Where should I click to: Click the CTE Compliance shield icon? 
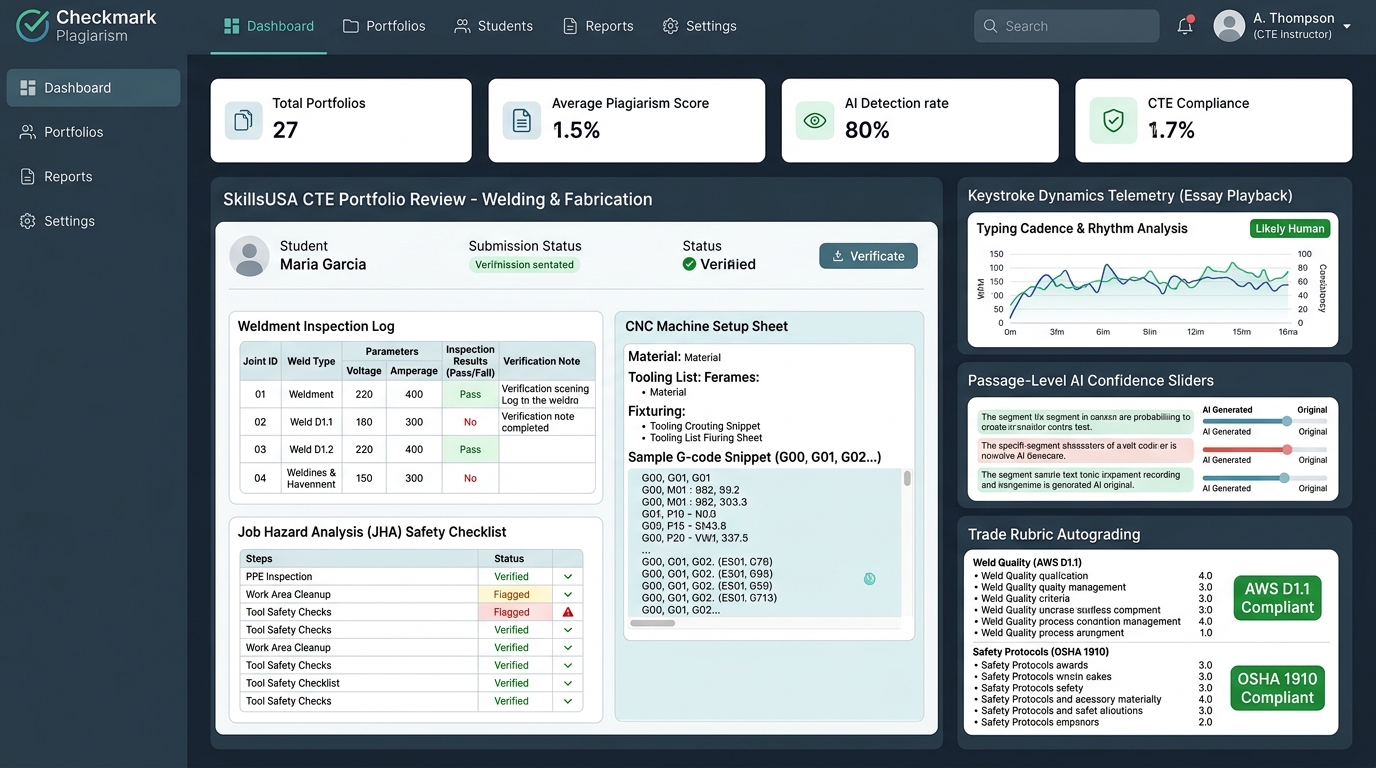tap(1112, 121)
